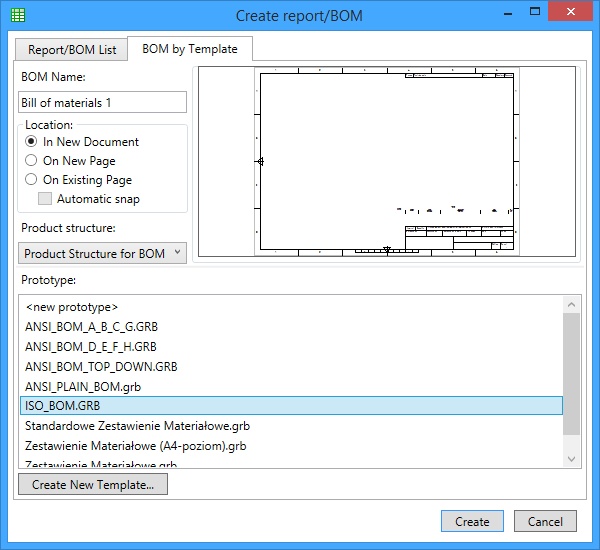The image size is (600, 550).
Task: Select <new prototype> from the list
Action: click(x=72, y=307)
